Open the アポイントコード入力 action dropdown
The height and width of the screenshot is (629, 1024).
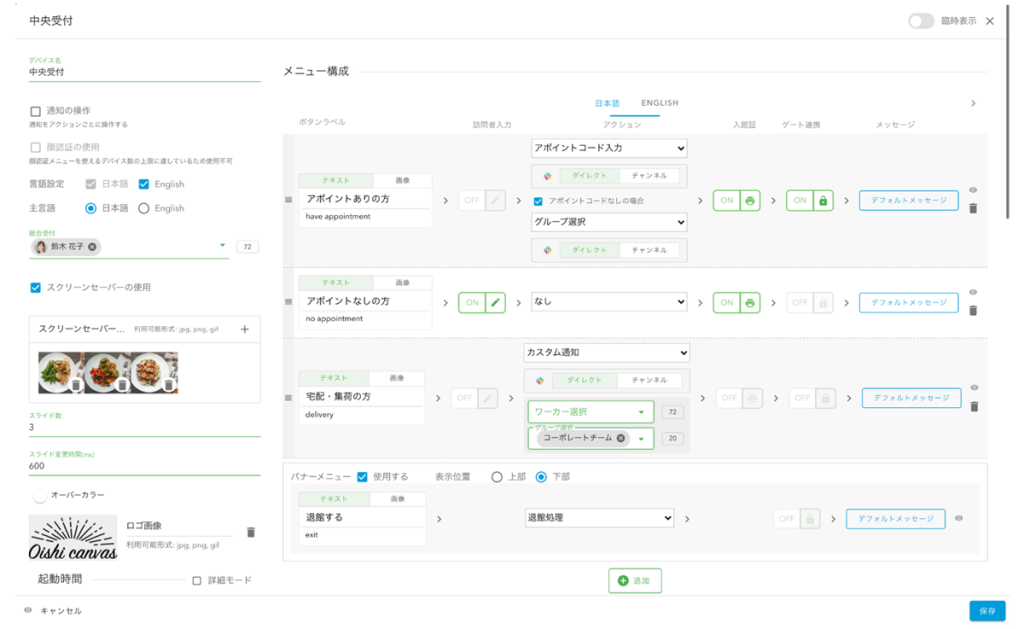coord(609,148)
